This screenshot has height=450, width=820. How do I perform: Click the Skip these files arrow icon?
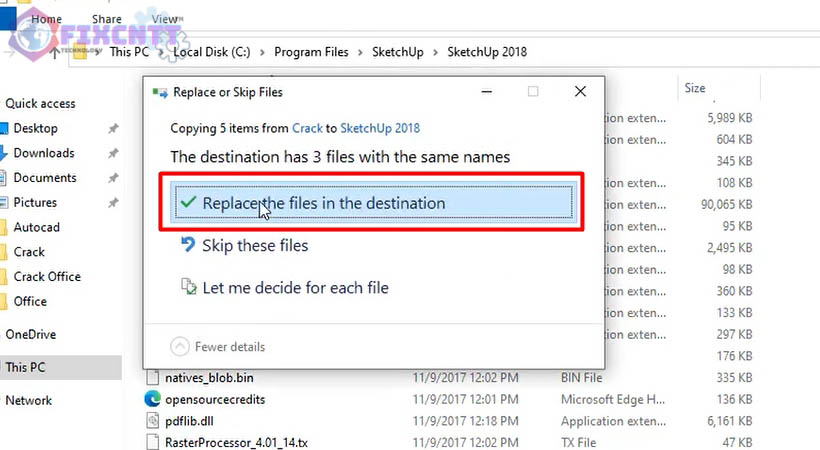(186, 245)
